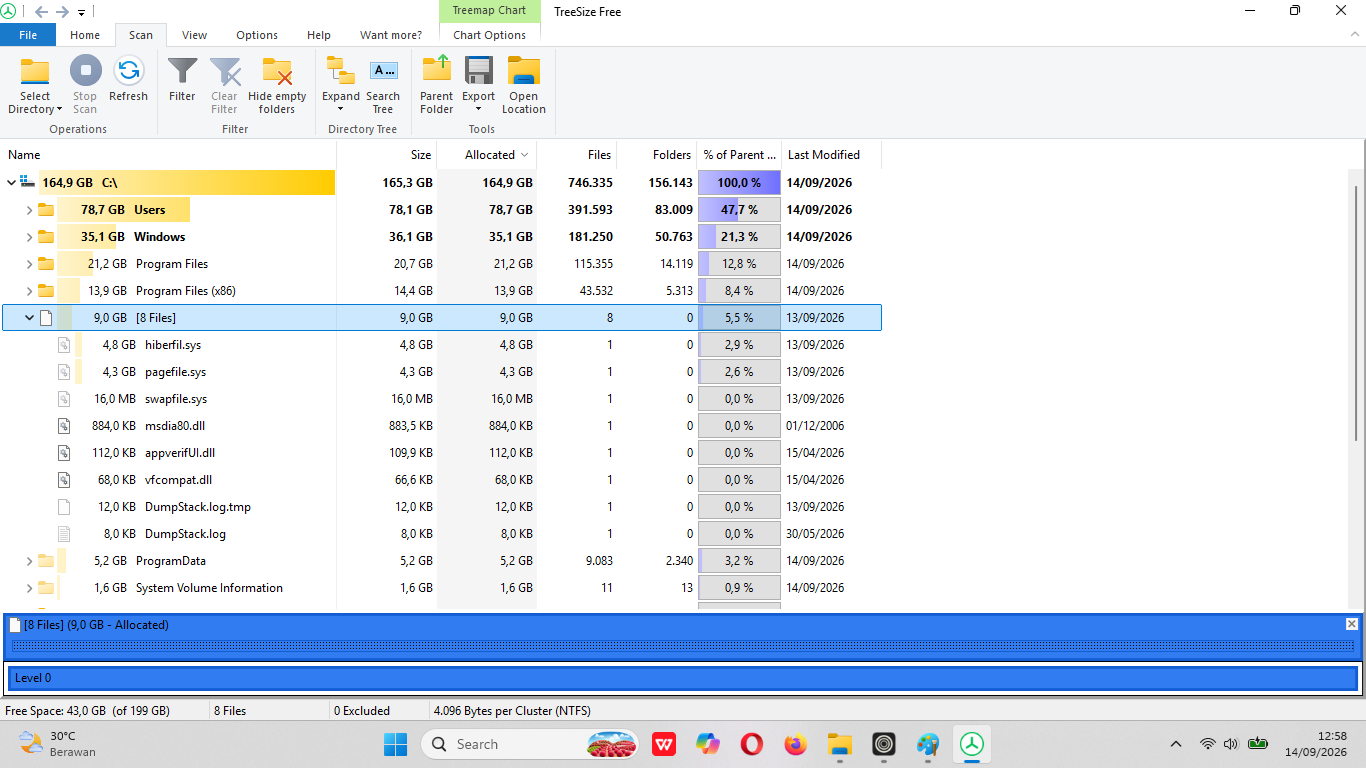Open Firefox from the taskbar
This screenshot has width=1366, height=768.
[796, 744]
